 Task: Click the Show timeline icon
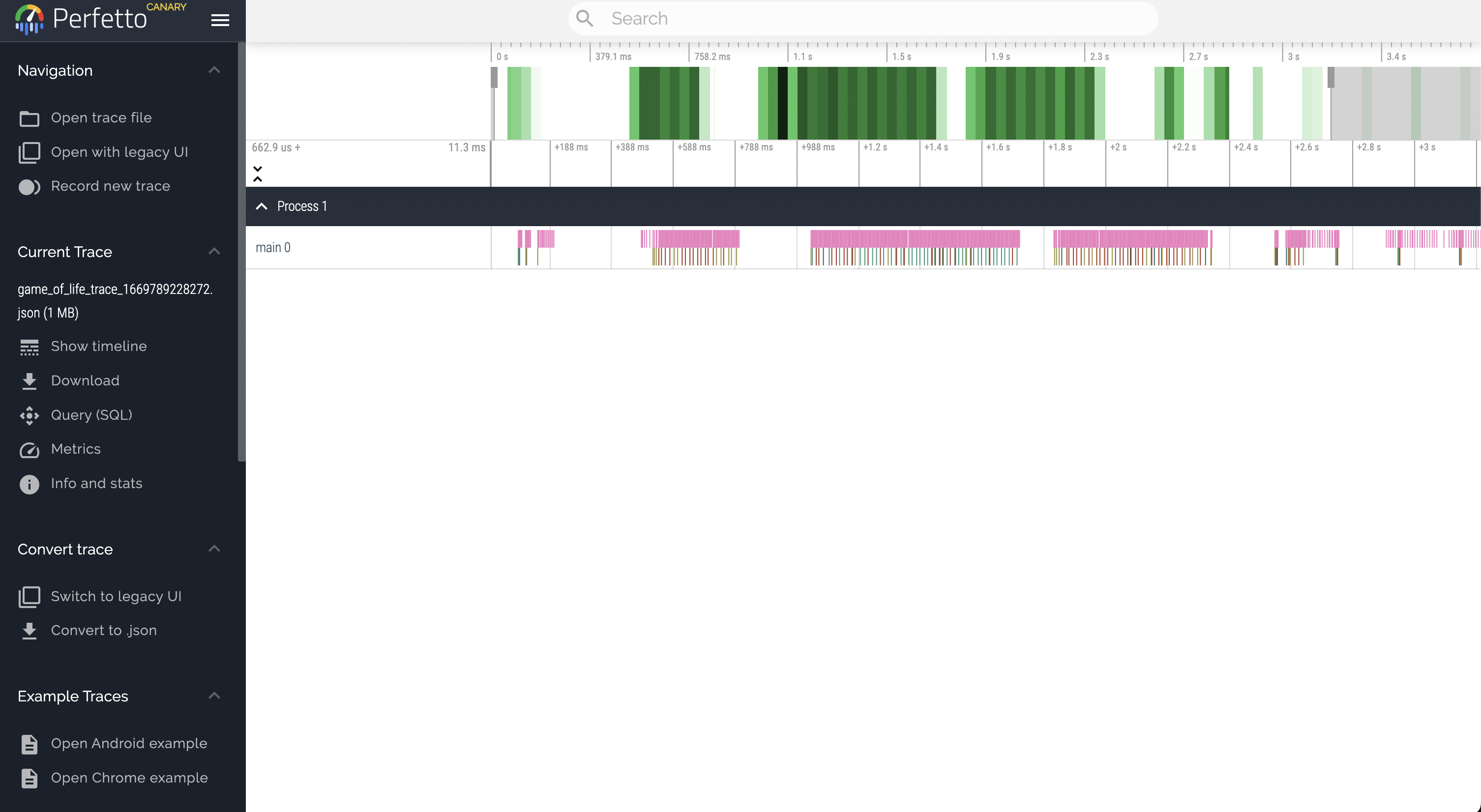click(x=30, y=347)
